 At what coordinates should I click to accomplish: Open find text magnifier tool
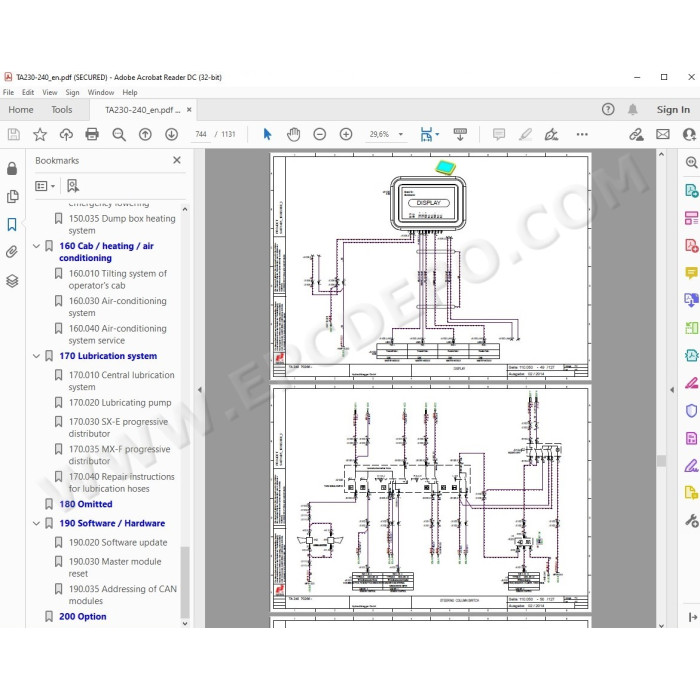pyautogui.click(x=119, y=134)
